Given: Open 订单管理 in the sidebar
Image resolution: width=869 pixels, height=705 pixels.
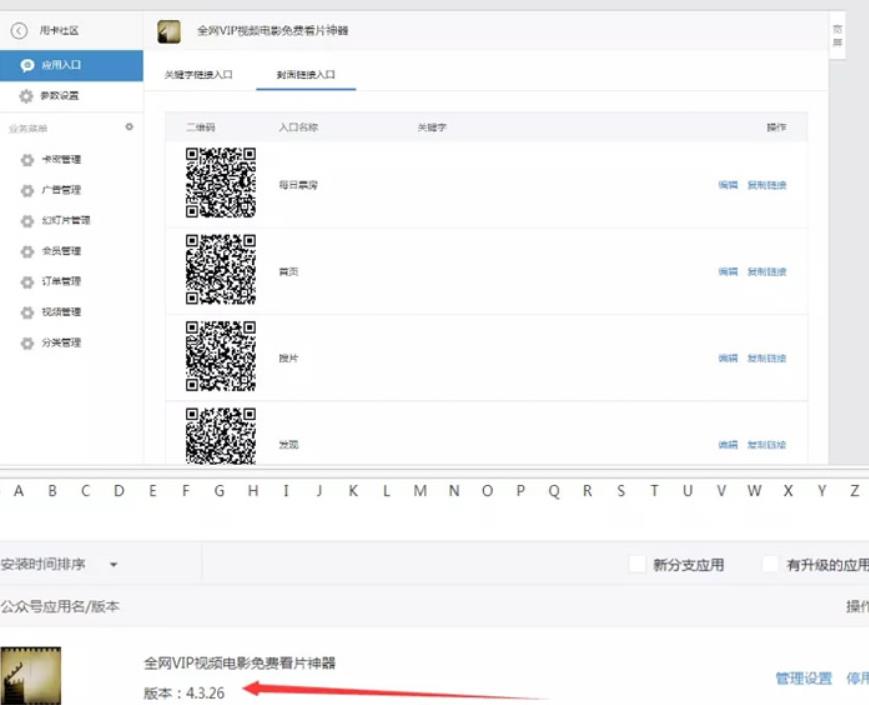Looking at the screenshot, I should [x=62, y=282].
